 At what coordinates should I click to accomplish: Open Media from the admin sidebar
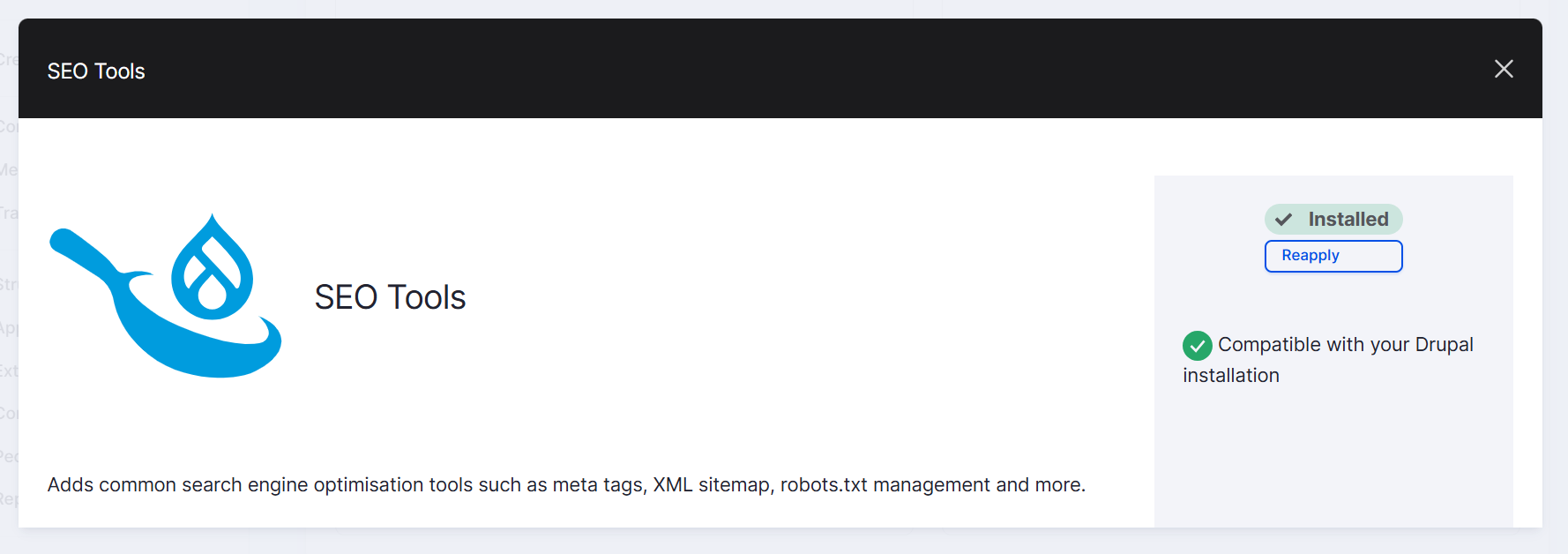(x=9, y=168)
